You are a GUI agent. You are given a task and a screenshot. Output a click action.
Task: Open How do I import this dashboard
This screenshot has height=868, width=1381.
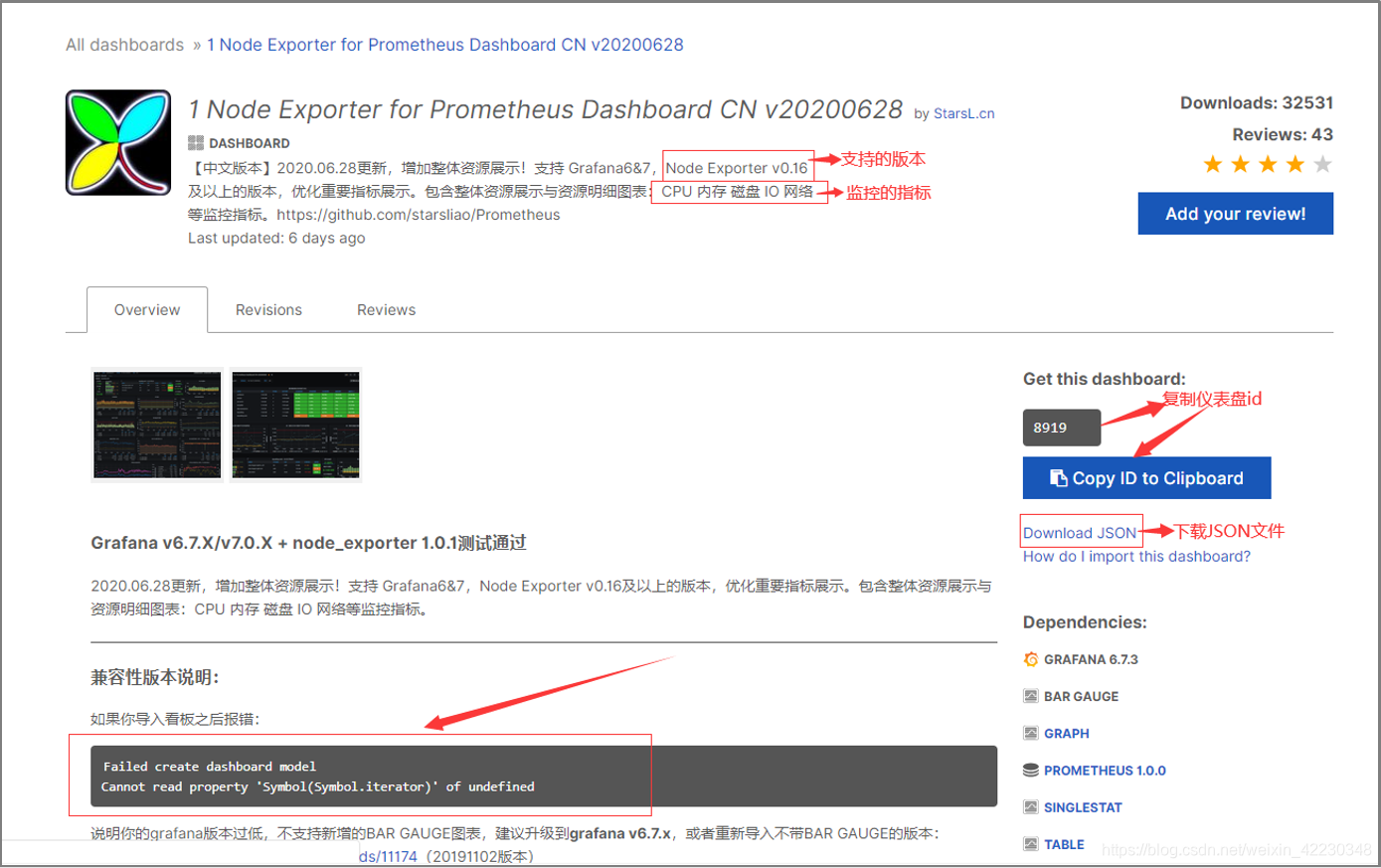click(x=1136, y=557)
